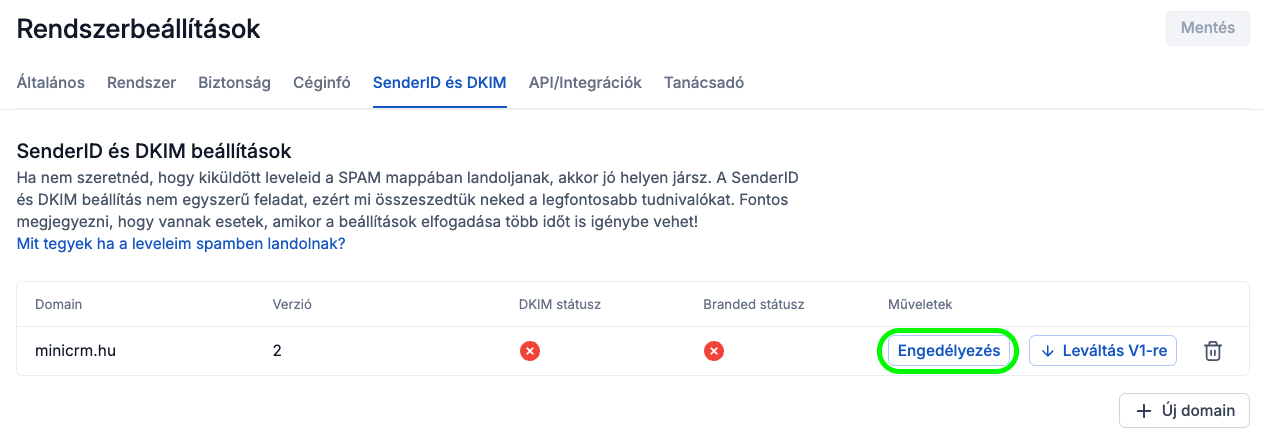Image resolution: width=1264 pixels, height=445 pixels.
Task: Open the API/Integrációk tab
Action: point(585,83)
